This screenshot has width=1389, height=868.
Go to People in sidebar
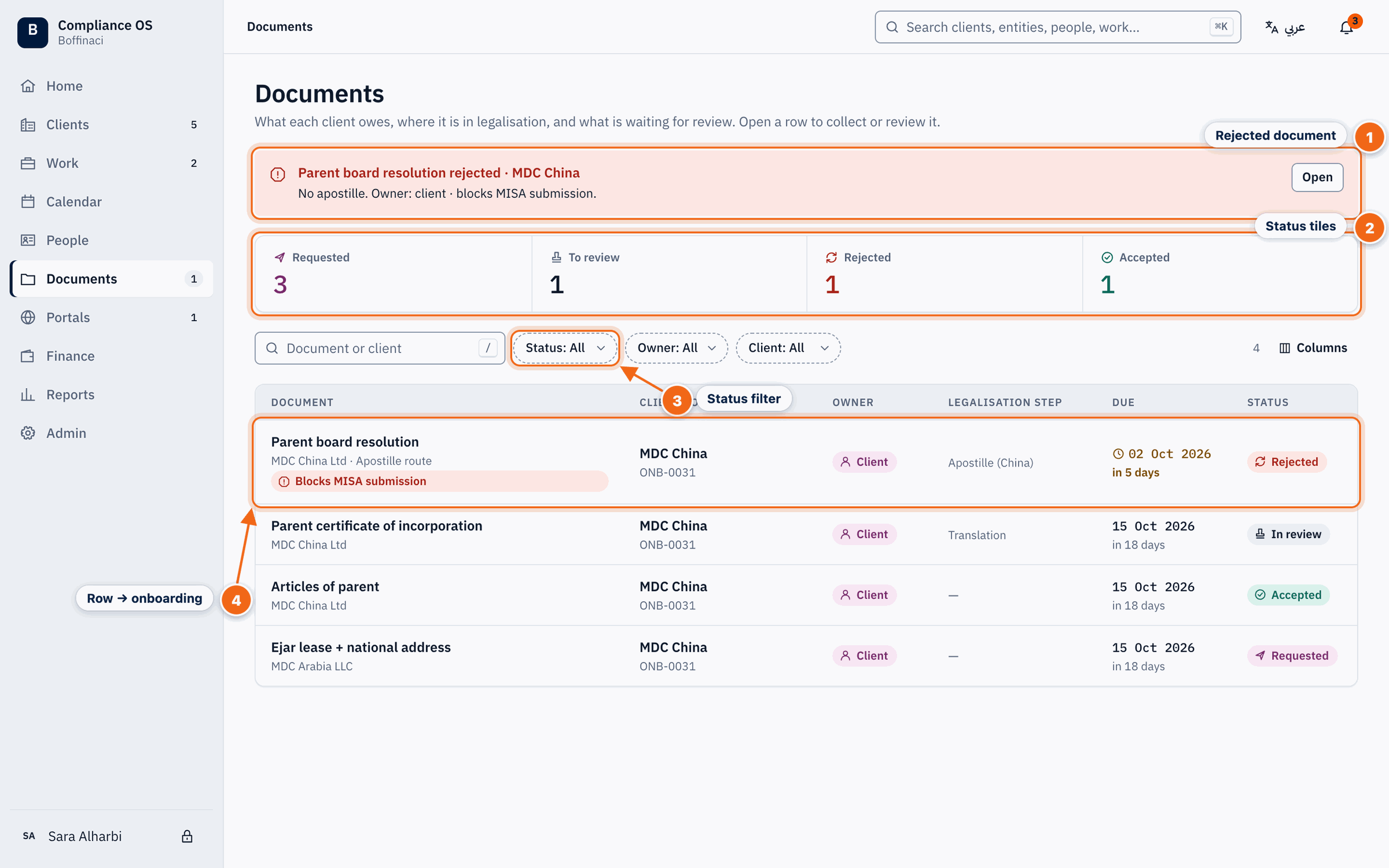pyautogui.click(x=112, y=240)
